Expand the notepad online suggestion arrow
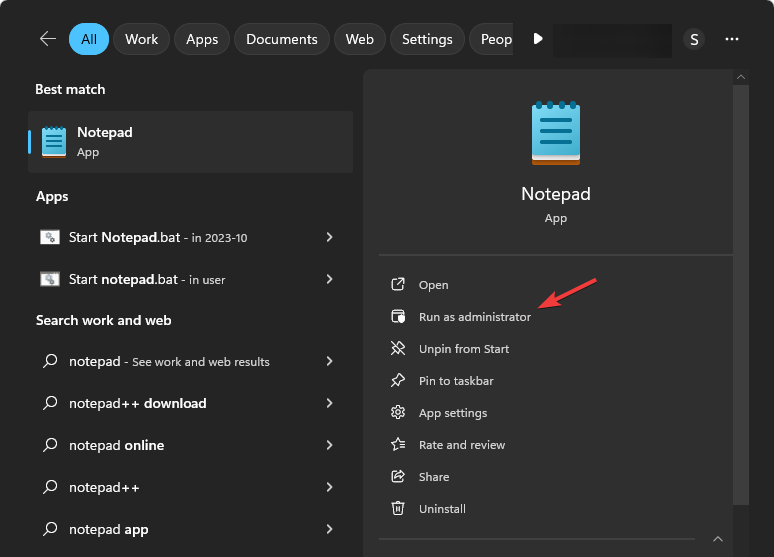The image size is (774, 557). (x=330, y=445)
